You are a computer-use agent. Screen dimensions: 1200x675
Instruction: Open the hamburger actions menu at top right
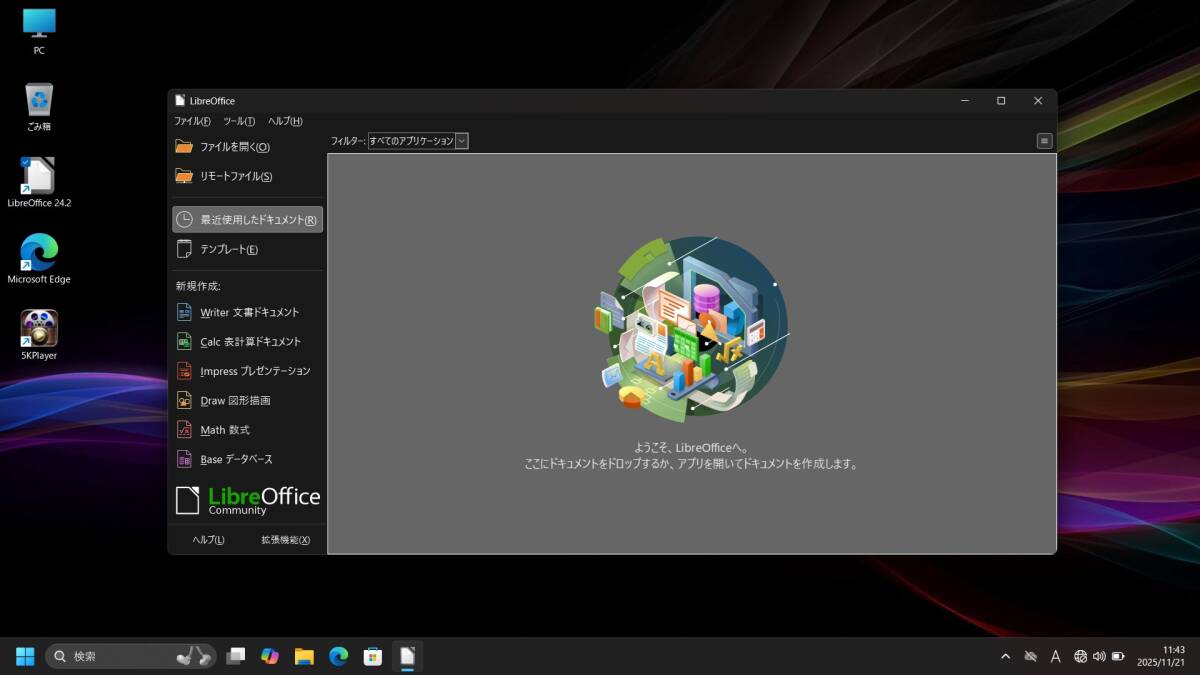(1044, 141)
